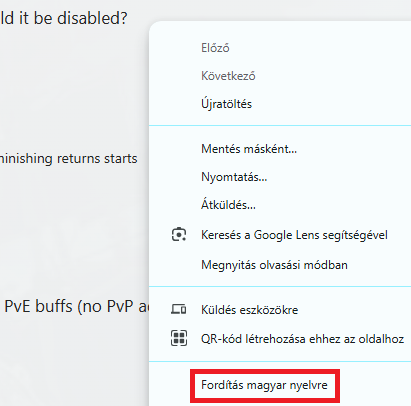
Task: Click the separator line above Küldés eszközökre
Action: point(280,286)
